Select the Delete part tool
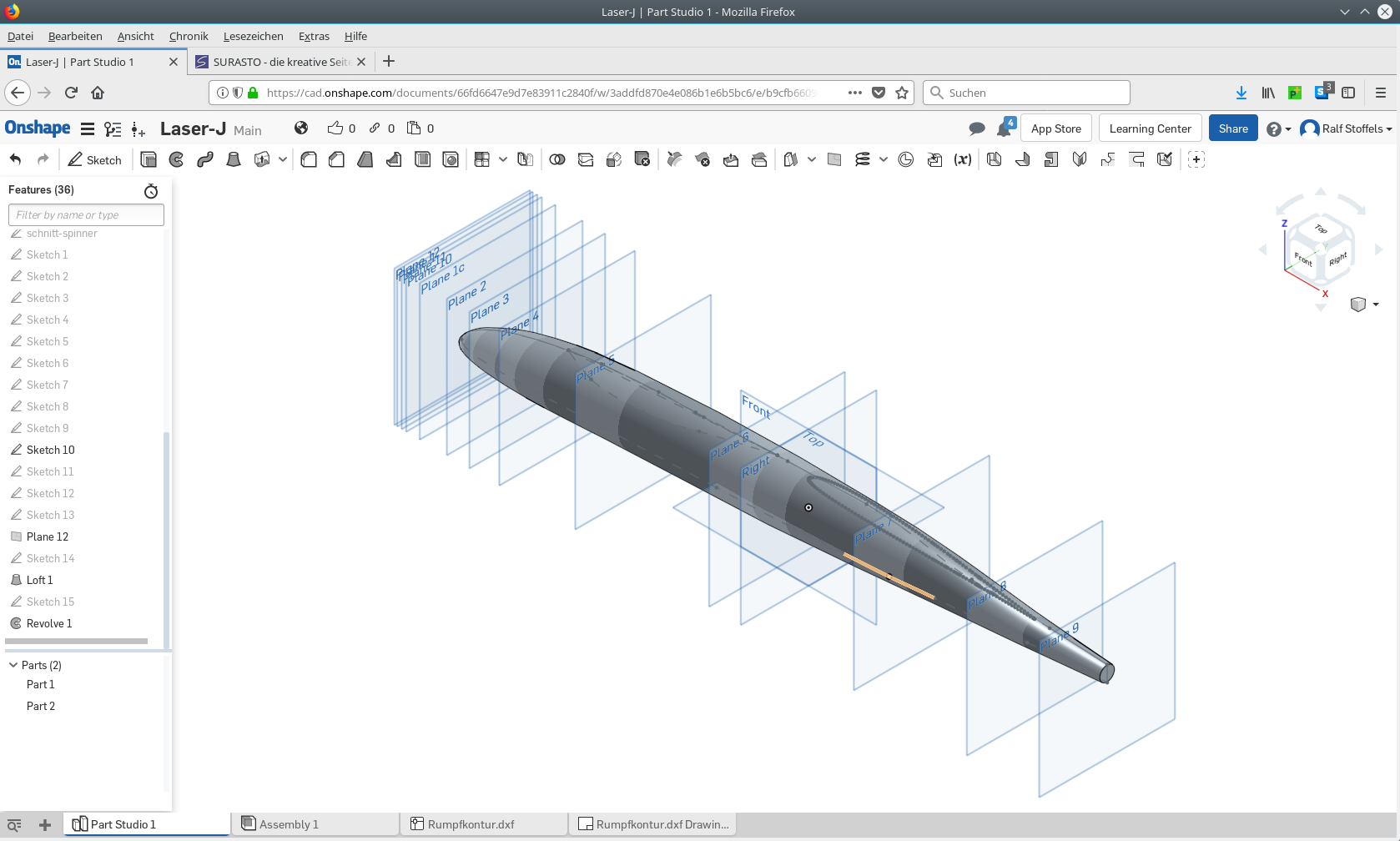Viewport: 1400px width, 841px height. tap(642, 159)
